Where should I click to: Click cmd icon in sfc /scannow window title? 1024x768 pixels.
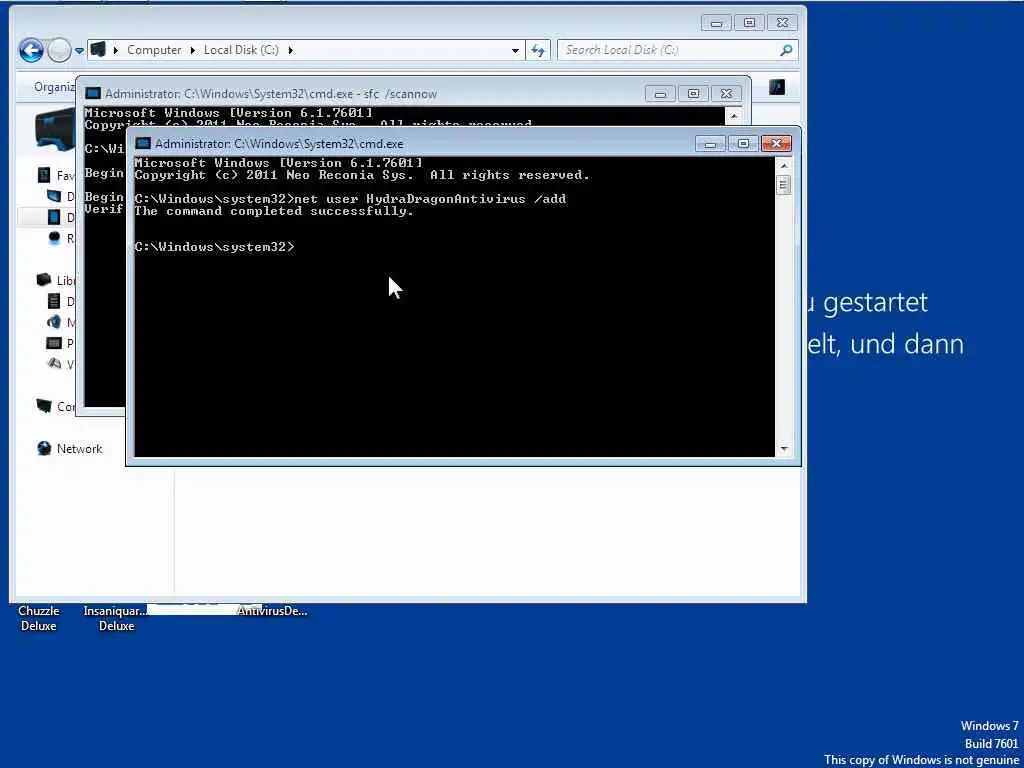pyautogui.click(x=93, y=93)
